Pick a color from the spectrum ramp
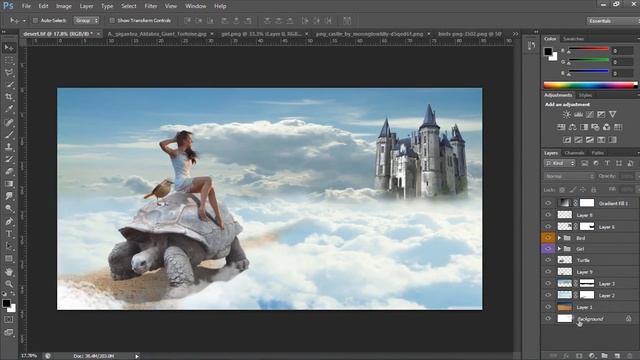640x360 pixels. tap(590, 85)
